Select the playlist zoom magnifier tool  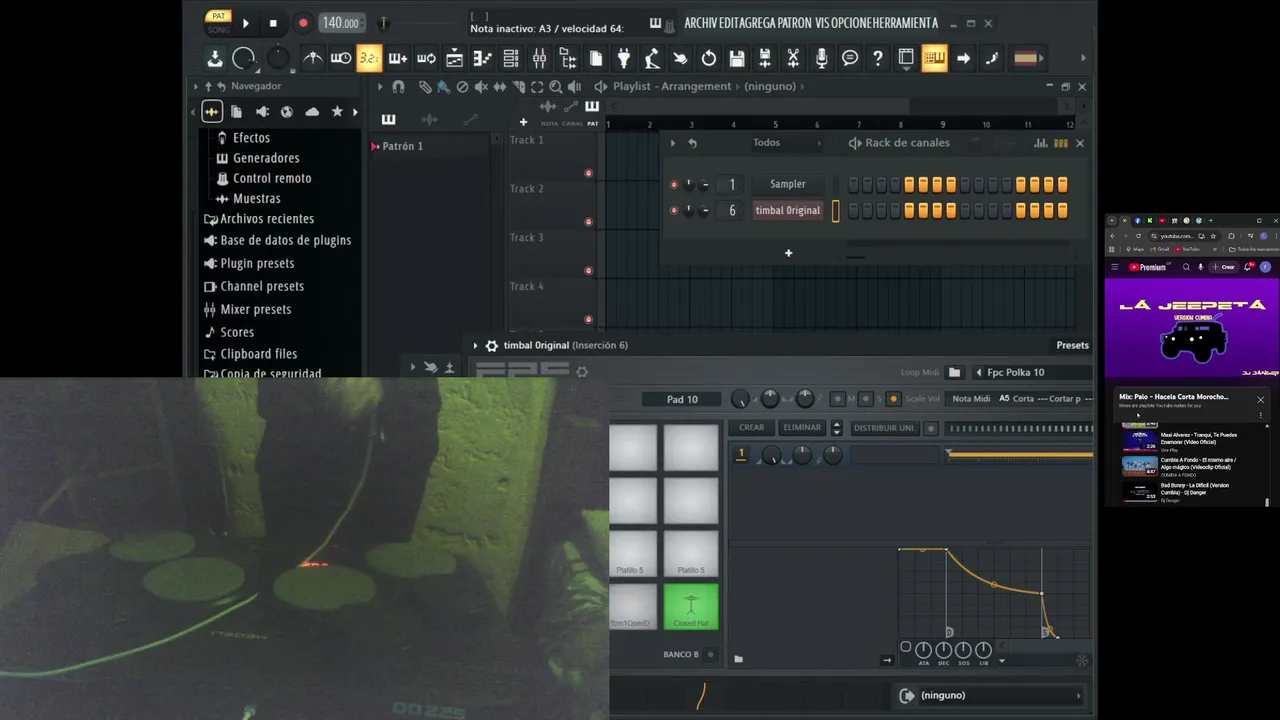556,87
